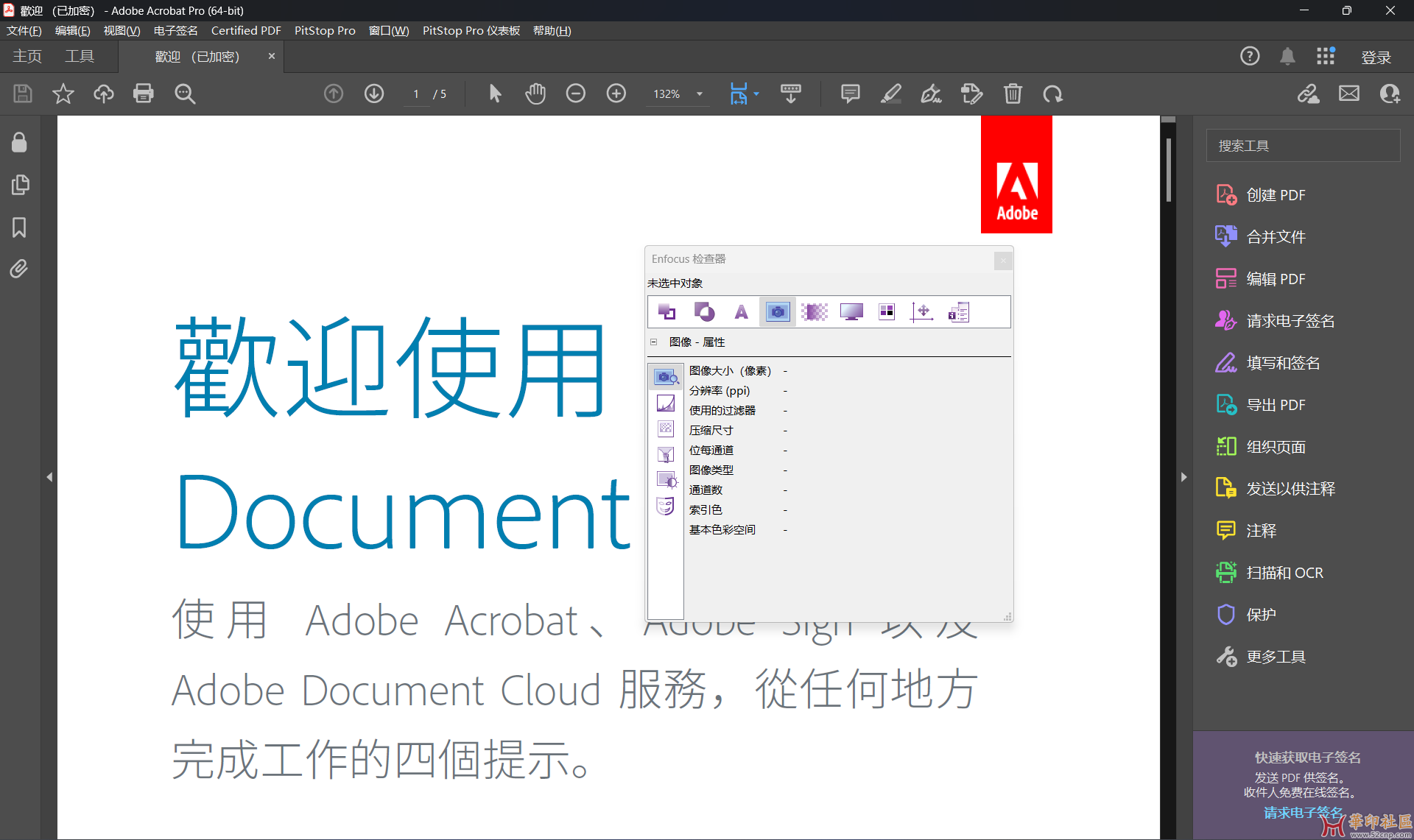
Task: Click the 搜索工具 search field
Action: [1303, 146]
